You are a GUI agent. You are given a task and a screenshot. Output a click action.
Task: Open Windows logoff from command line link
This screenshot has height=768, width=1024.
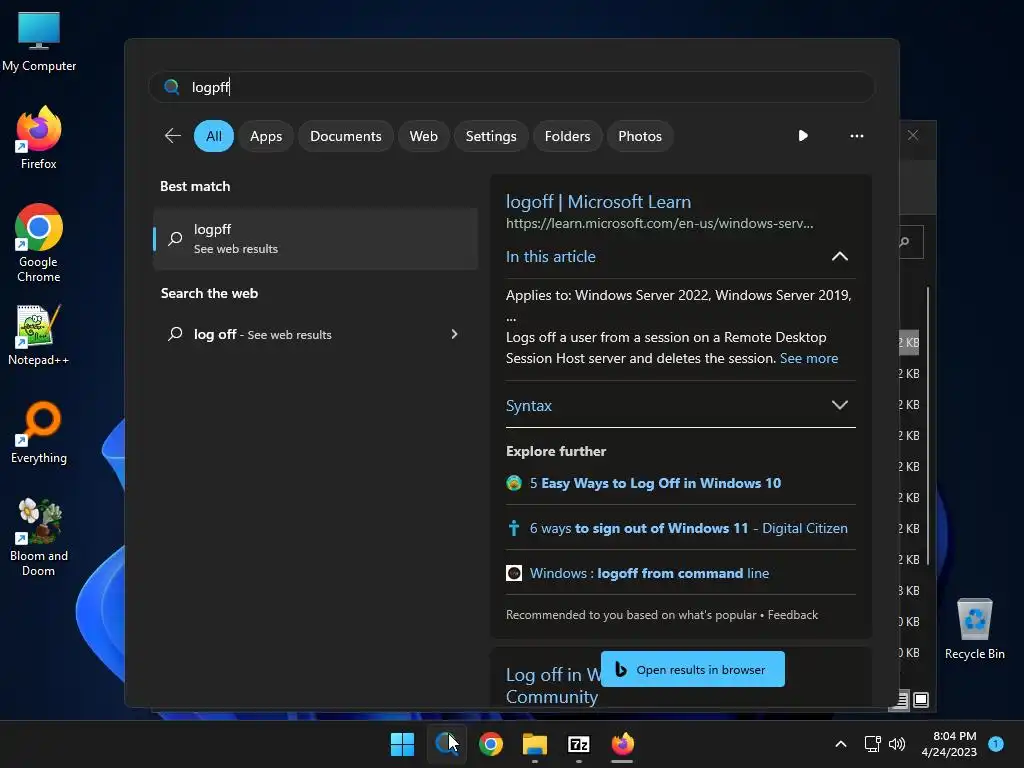(x=649, y=573)
